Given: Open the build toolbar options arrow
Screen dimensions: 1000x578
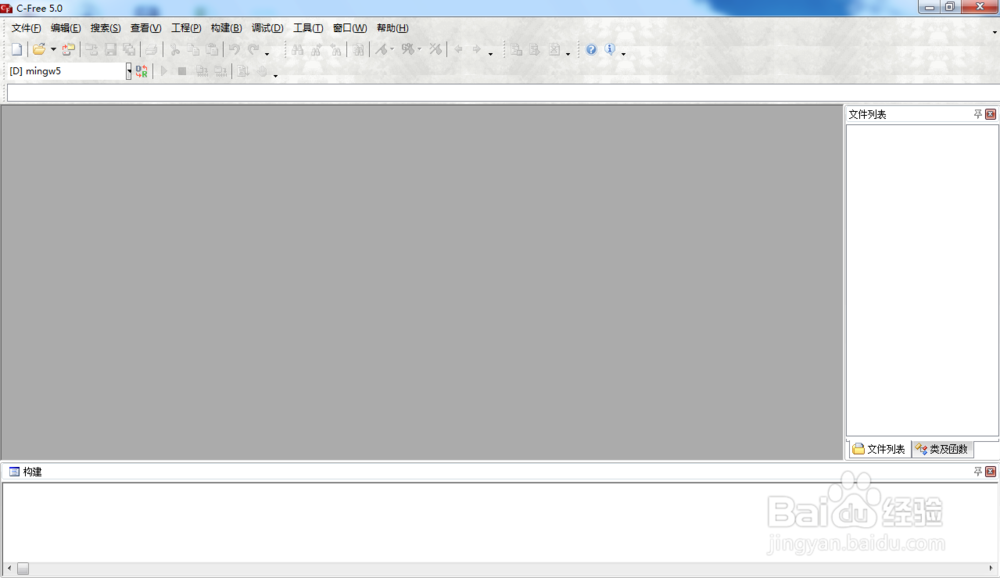Looking at the screenshot, I should tap(276, 75).
